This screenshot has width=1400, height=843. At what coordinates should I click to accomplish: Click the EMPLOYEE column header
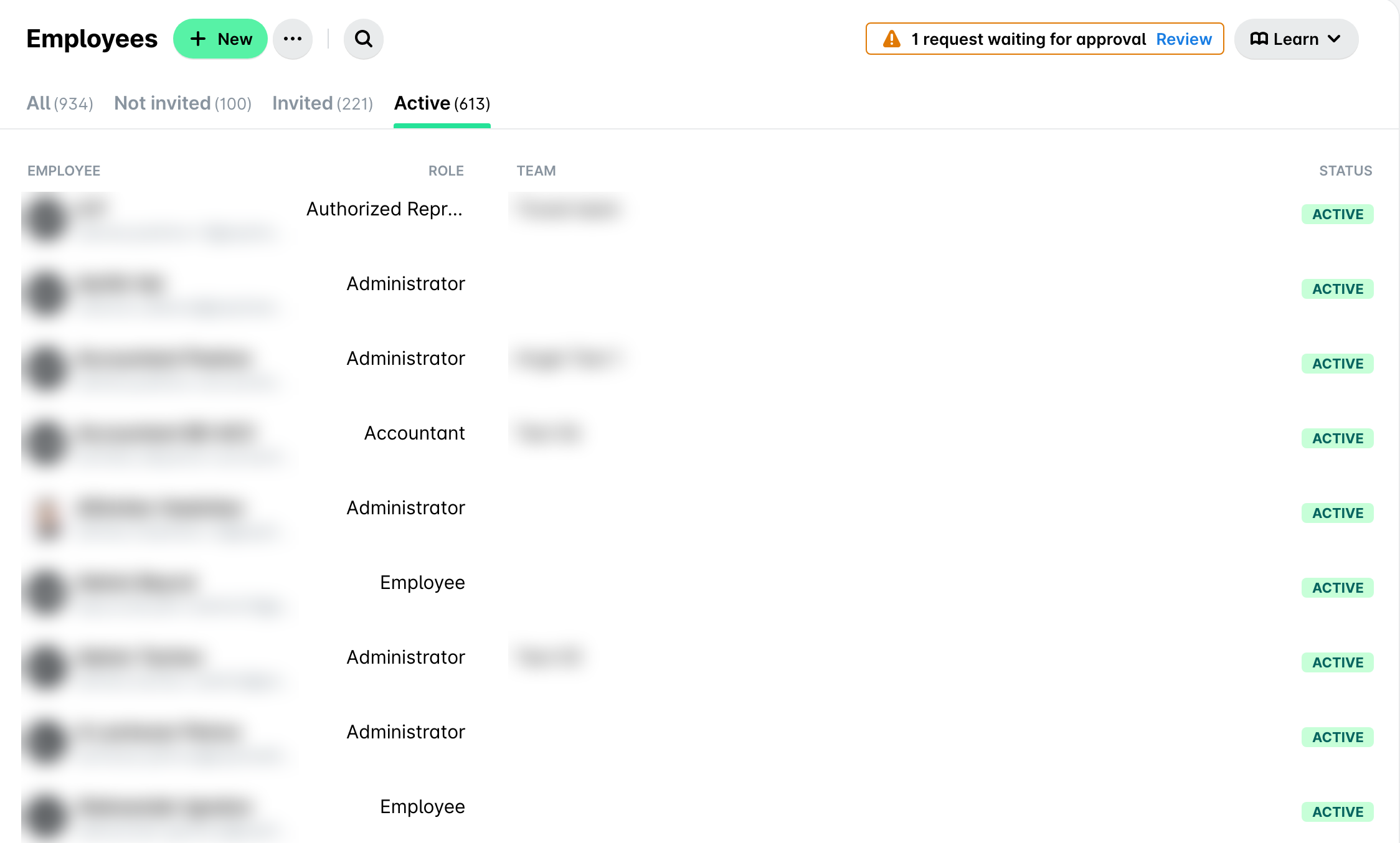64,171
